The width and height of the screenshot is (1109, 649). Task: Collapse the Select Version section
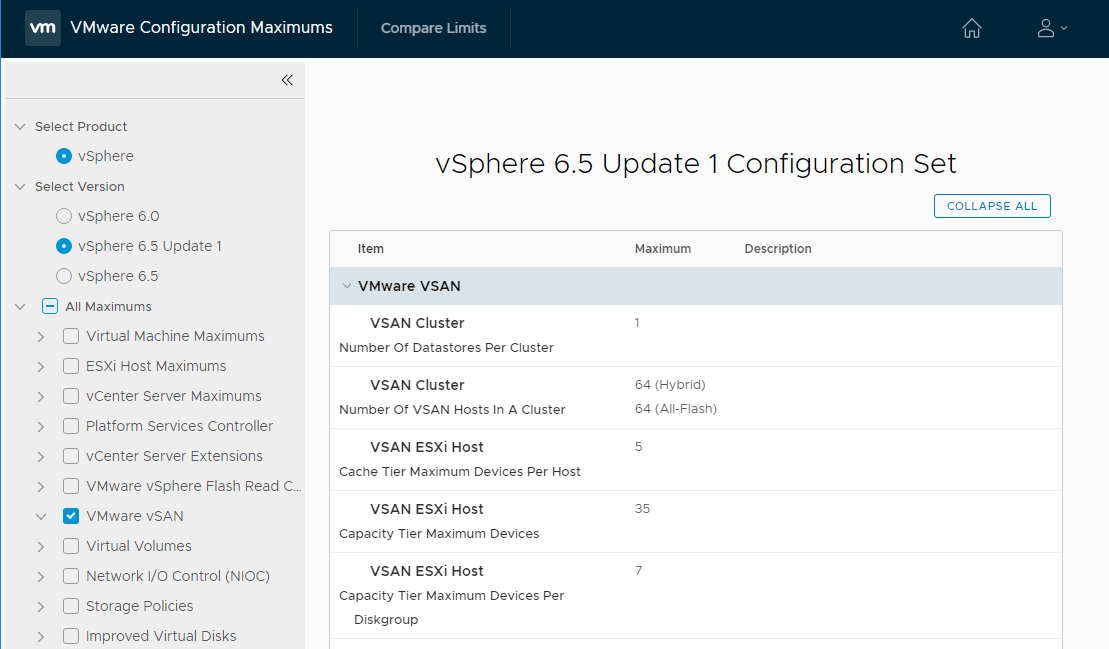pos(21,187)
